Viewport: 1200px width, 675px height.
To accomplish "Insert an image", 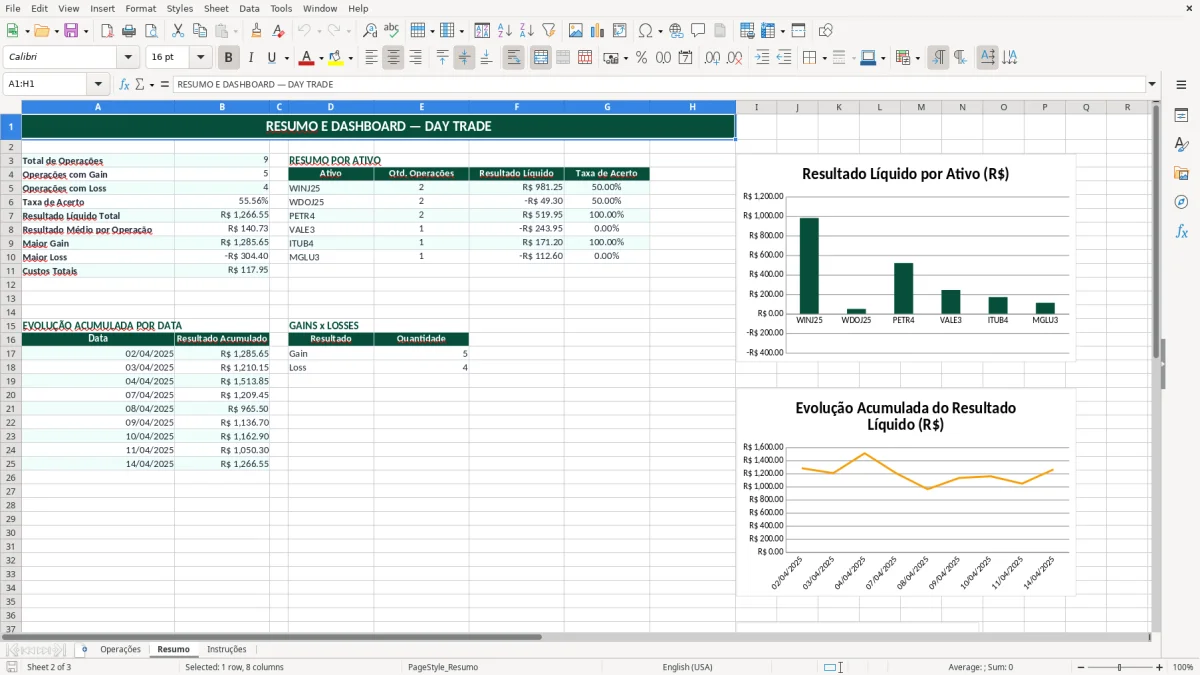I will (x=576, y=31).
